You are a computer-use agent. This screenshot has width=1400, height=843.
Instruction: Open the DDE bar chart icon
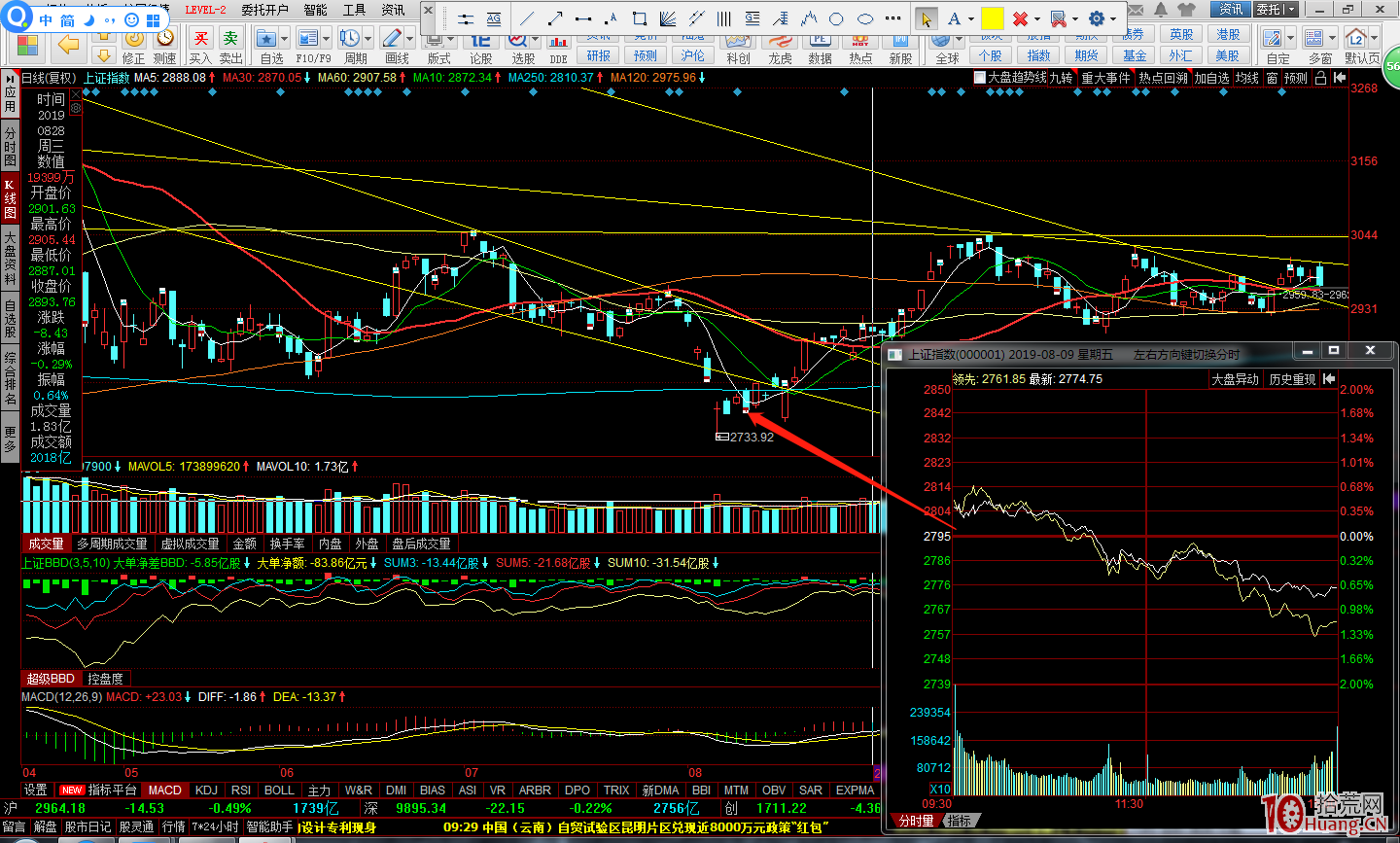point(558,42)
